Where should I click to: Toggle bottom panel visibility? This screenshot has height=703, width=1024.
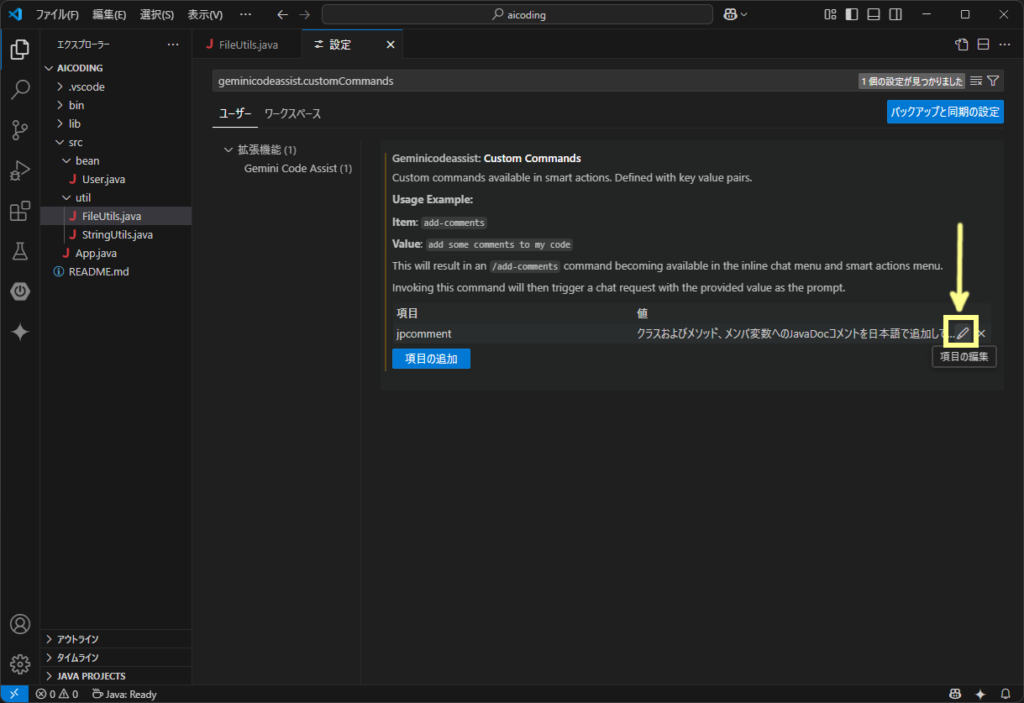(x=874, y=14)
